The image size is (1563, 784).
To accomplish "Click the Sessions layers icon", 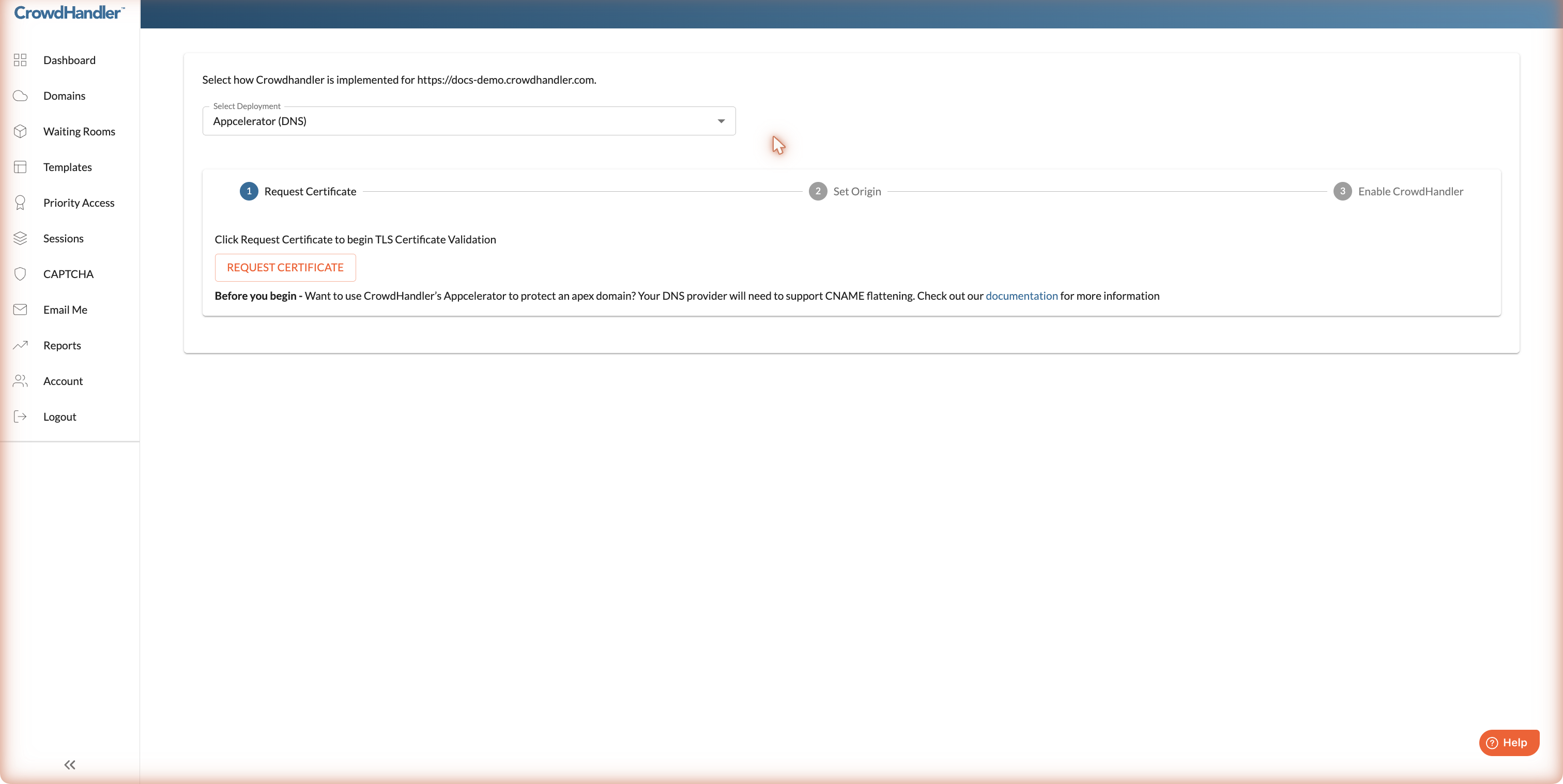I will click(20, 238).
